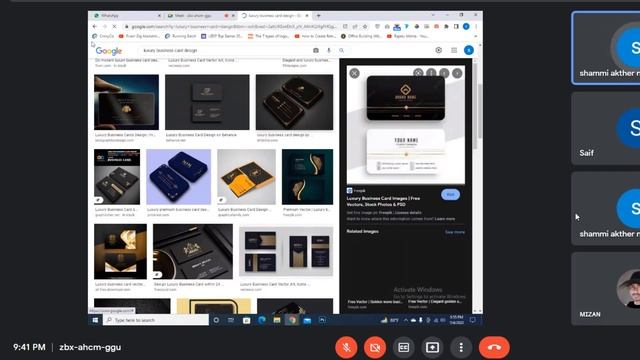Click the Chrome profile avatar in the toolbar

pyautogui.click(x=466, y=27)
